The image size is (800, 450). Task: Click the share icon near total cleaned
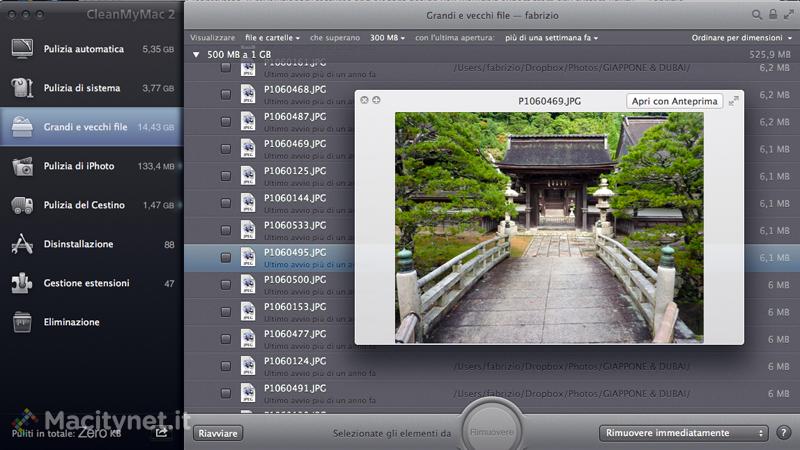click(x=161, y=432)
